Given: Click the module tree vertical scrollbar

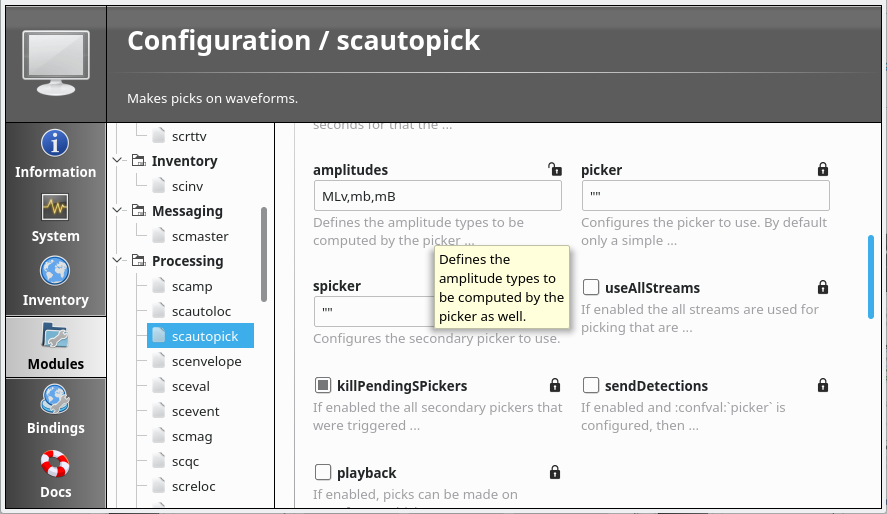Looking at the screenshot, I should 264,253.
